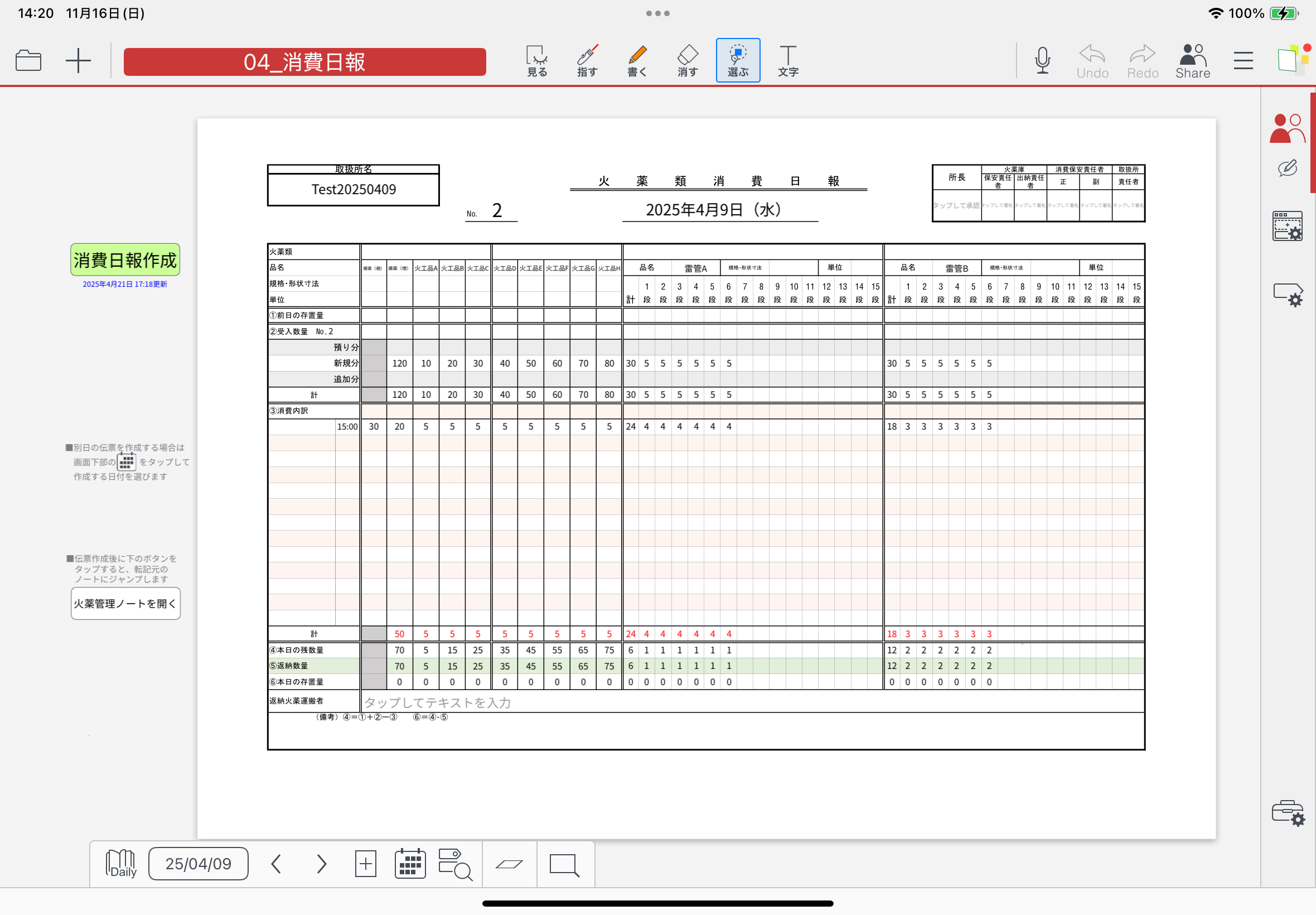Tap the 04_消費日報 title tab
Screen dimensions: 1316x915
coord(304,62)
